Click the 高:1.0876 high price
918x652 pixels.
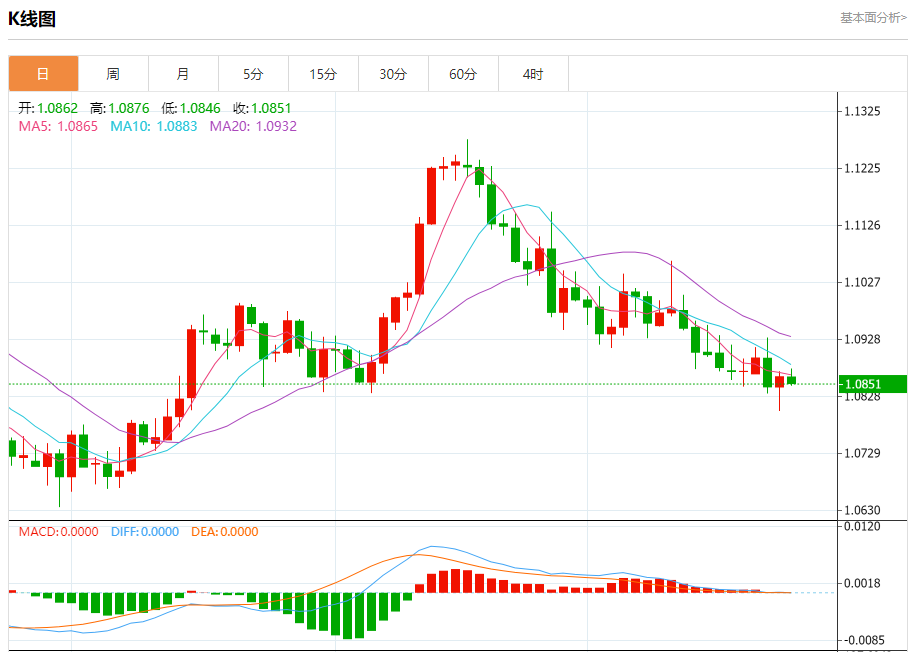coord(119,108)
